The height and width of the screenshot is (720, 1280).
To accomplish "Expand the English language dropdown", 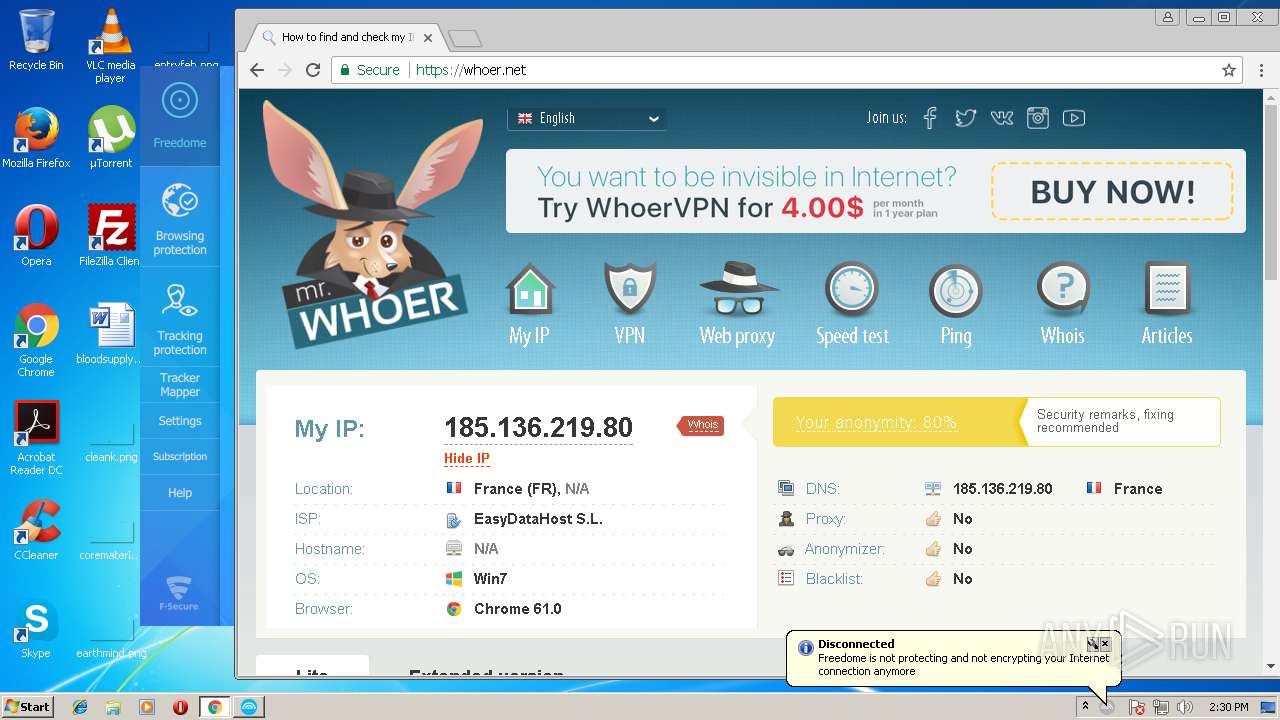I will (x=587, y=118).
